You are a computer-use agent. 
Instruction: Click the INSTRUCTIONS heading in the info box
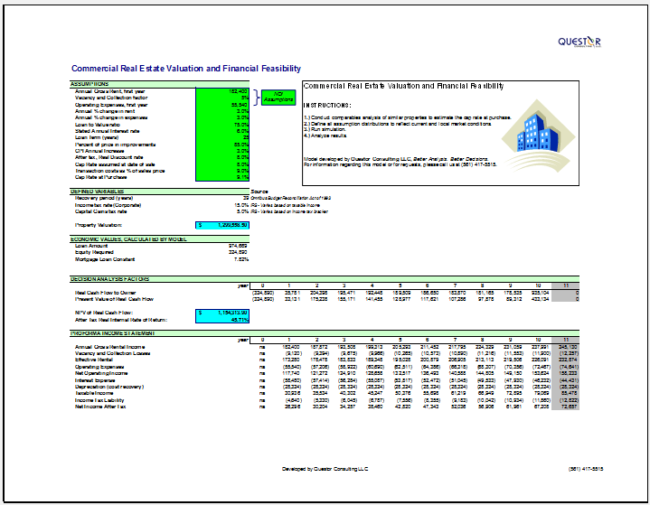(327, 106)
